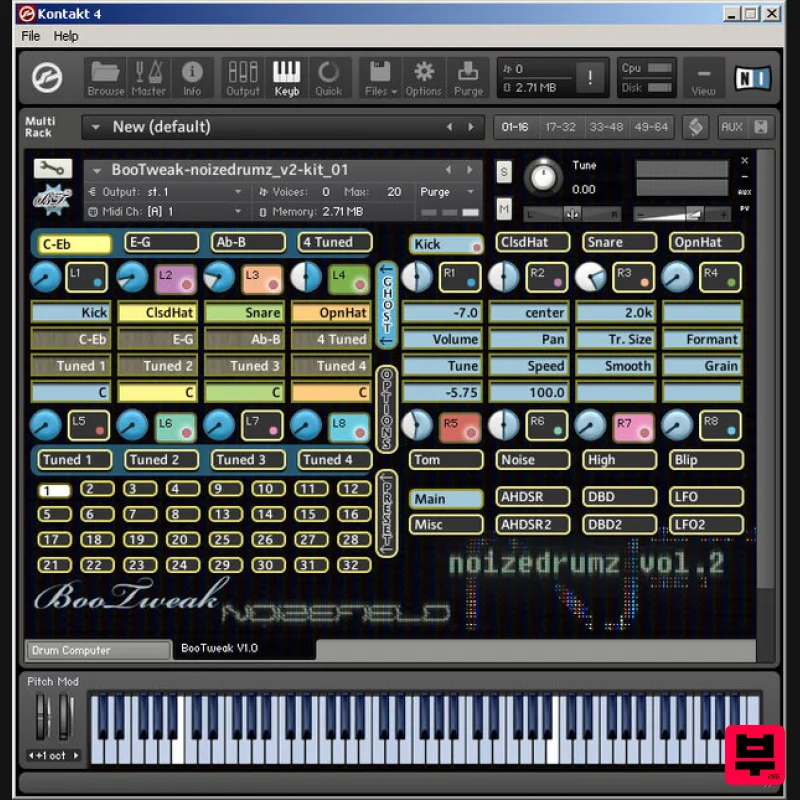Select the 4 Tuned button
This screenshot has width=800, height=800.
[335, 242]
